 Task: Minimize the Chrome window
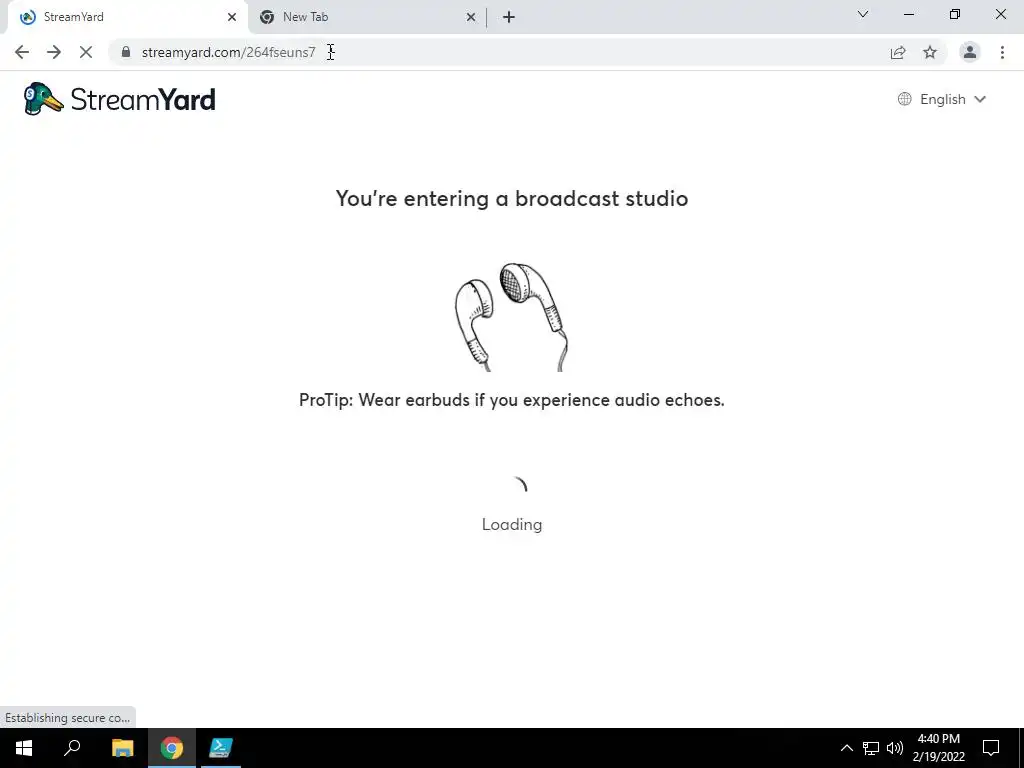909,14
